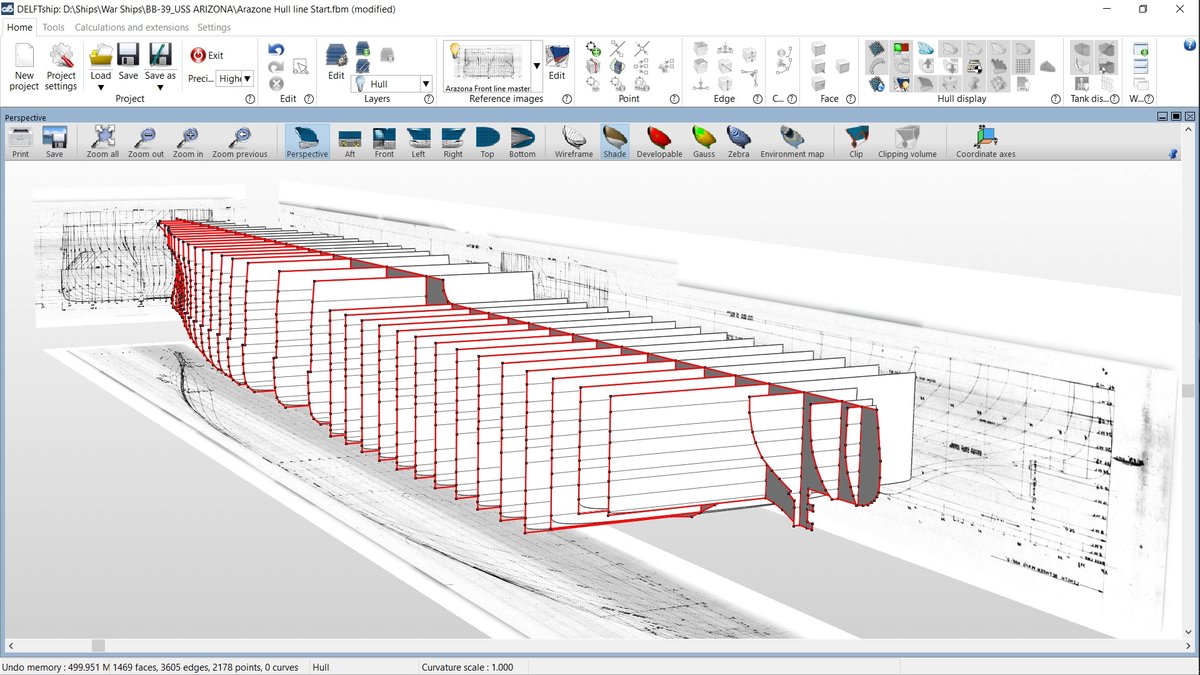Click the Exit button

[207, 56]
